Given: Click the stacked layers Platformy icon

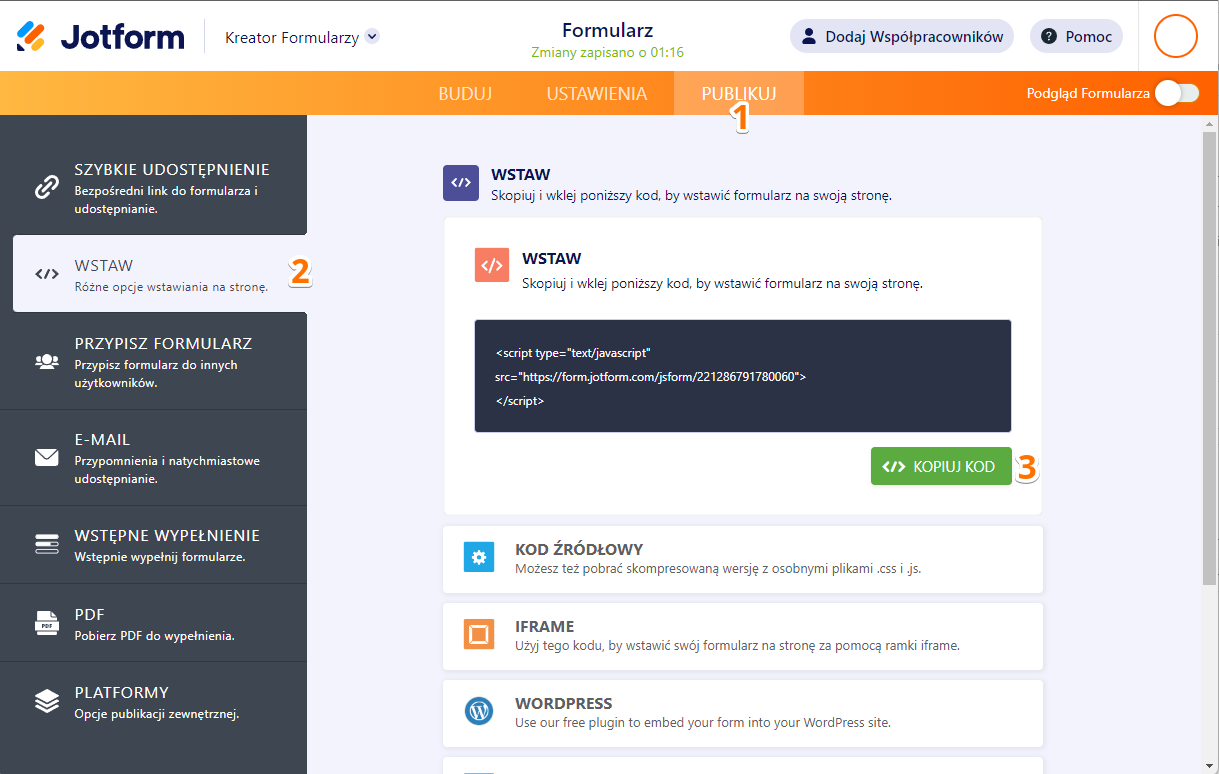Looking at the screenshot, I should pos(47,701).
